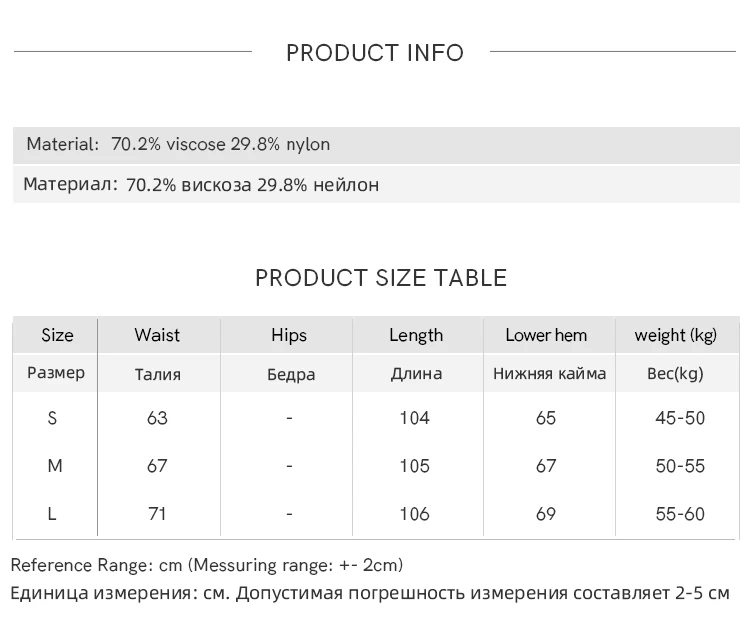
Task: Click the Russian Материал composition row
Action: point(201,185)
